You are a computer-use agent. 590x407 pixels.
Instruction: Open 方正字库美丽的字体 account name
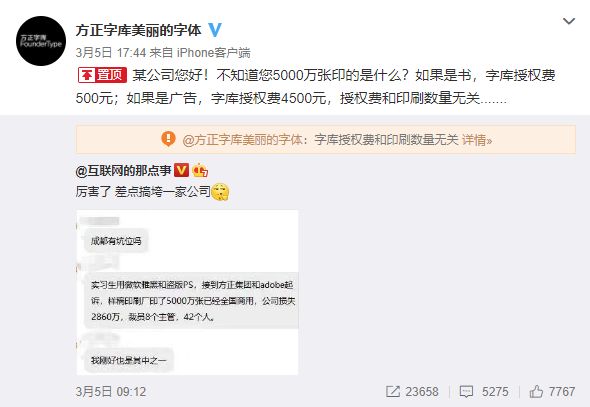click(x=138, y=30)
